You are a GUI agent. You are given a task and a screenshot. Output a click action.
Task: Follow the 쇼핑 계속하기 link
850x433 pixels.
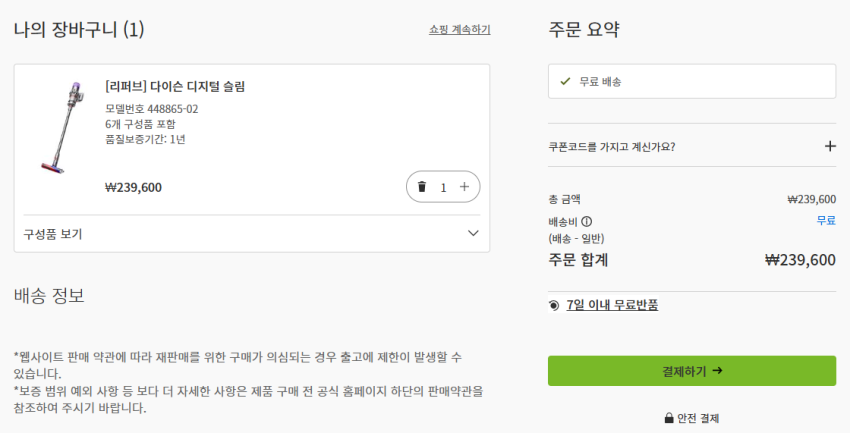coord(459,30)
